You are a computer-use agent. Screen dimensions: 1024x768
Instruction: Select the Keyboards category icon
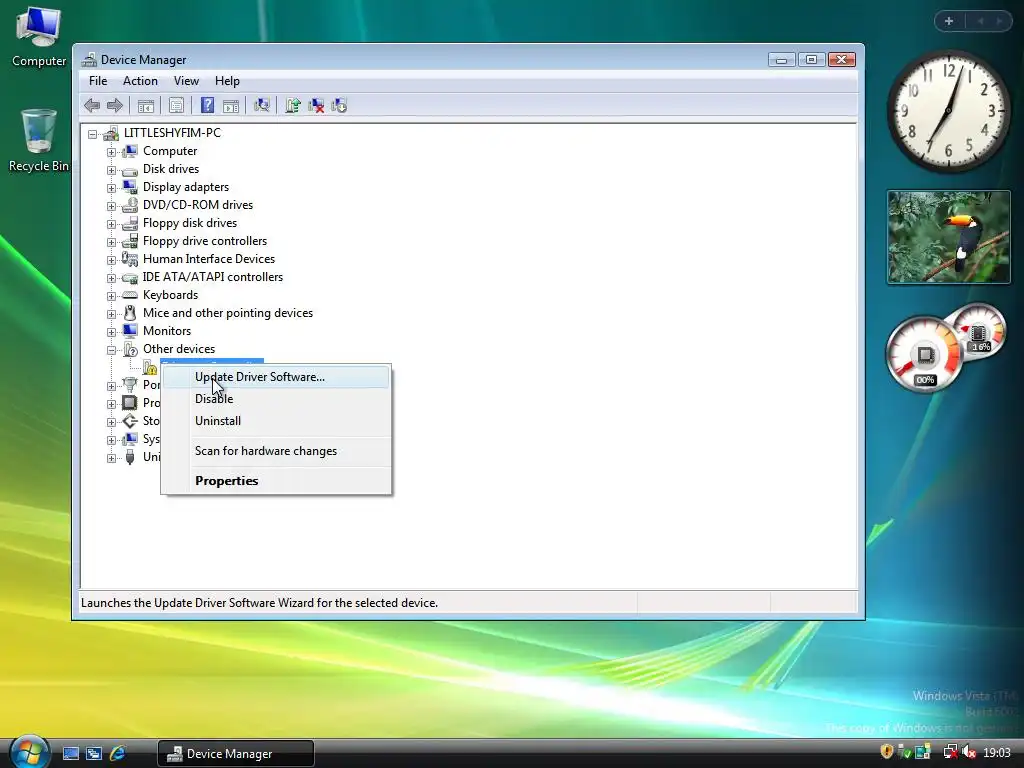click(x=130, y=295)
